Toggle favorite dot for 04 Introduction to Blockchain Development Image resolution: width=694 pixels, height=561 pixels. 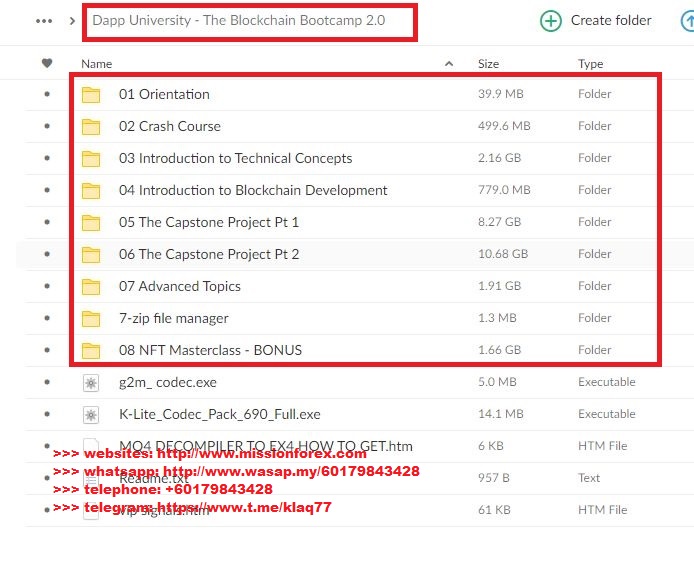pos(47,190)
